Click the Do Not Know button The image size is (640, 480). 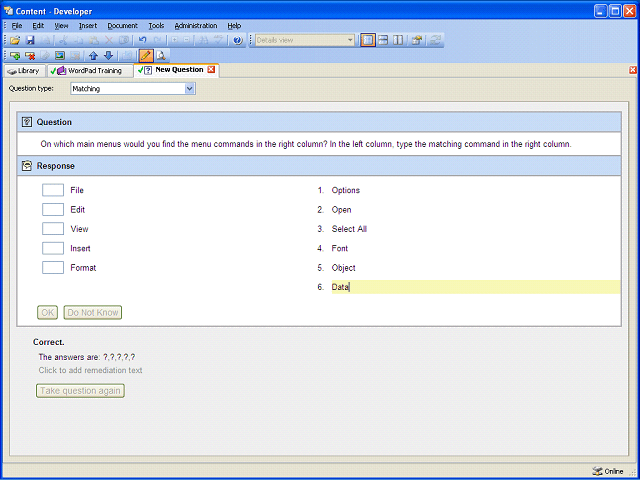(93, 313)
